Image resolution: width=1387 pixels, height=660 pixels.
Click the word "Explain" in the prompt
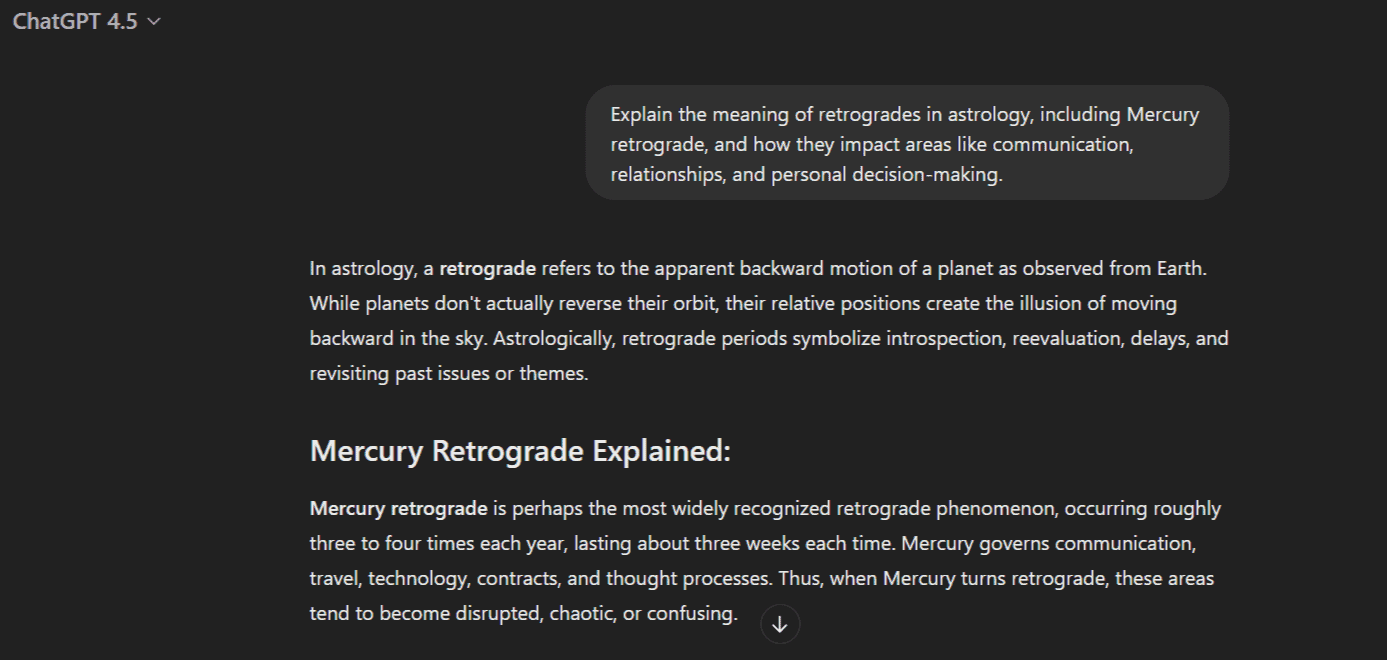coord(642,114)
